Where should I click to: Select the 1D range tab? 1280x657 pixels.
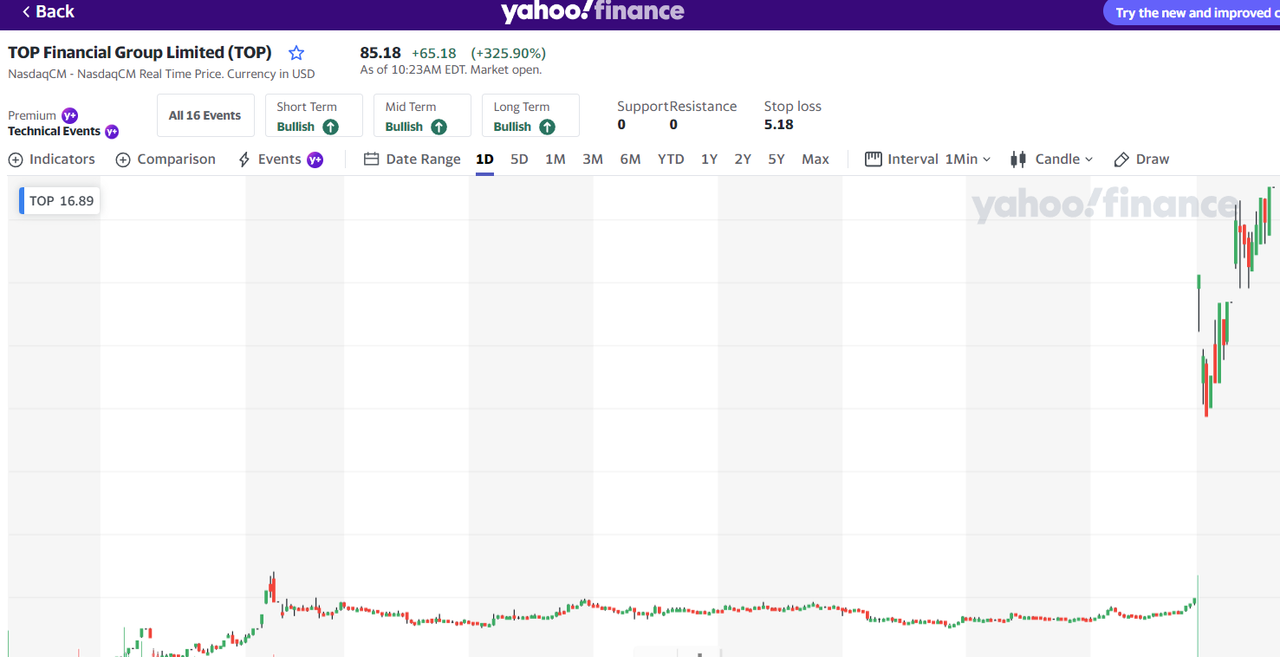[x=485, y=160]
